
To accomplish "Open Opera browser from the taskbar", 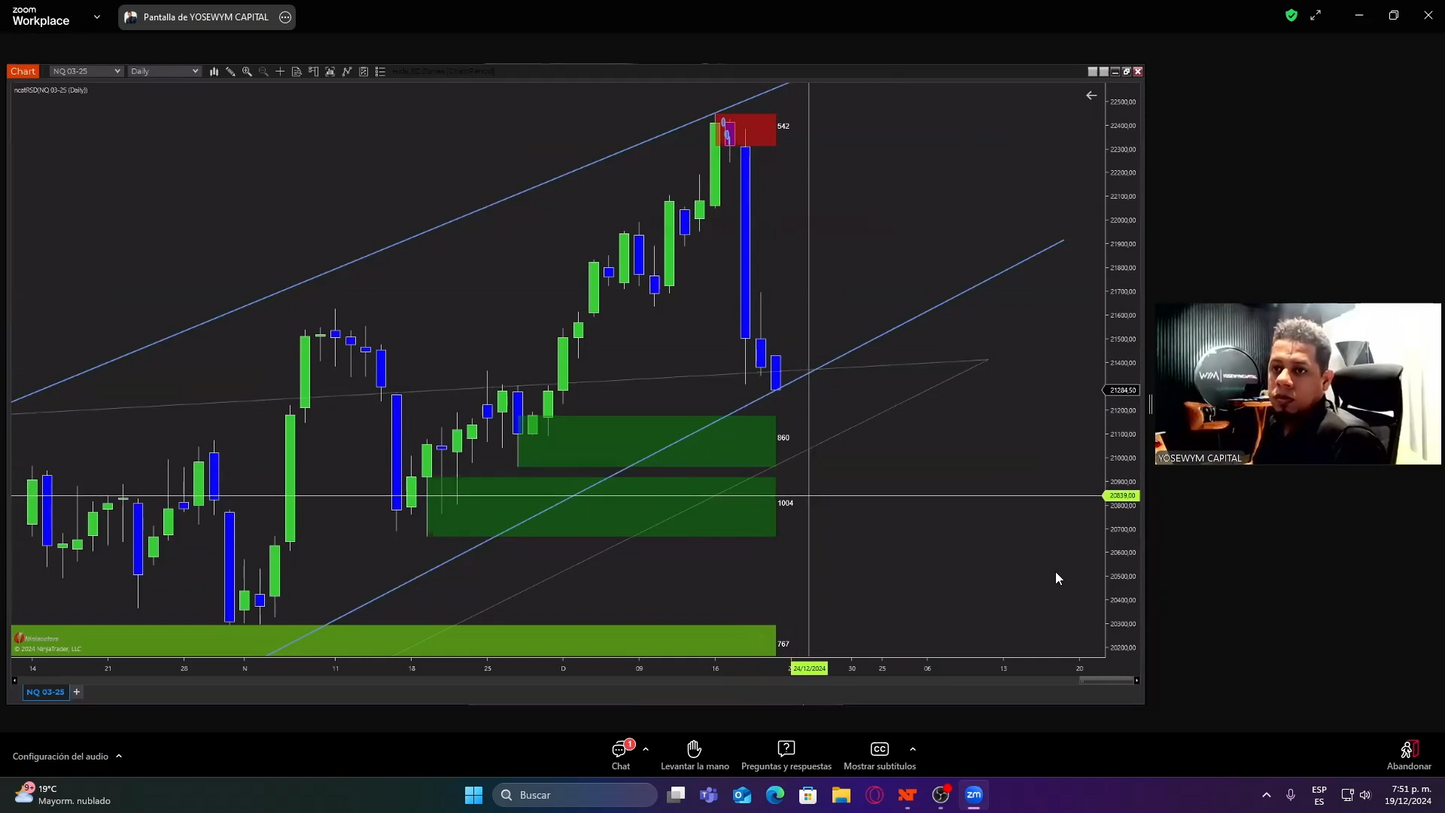I will point(874,795).
